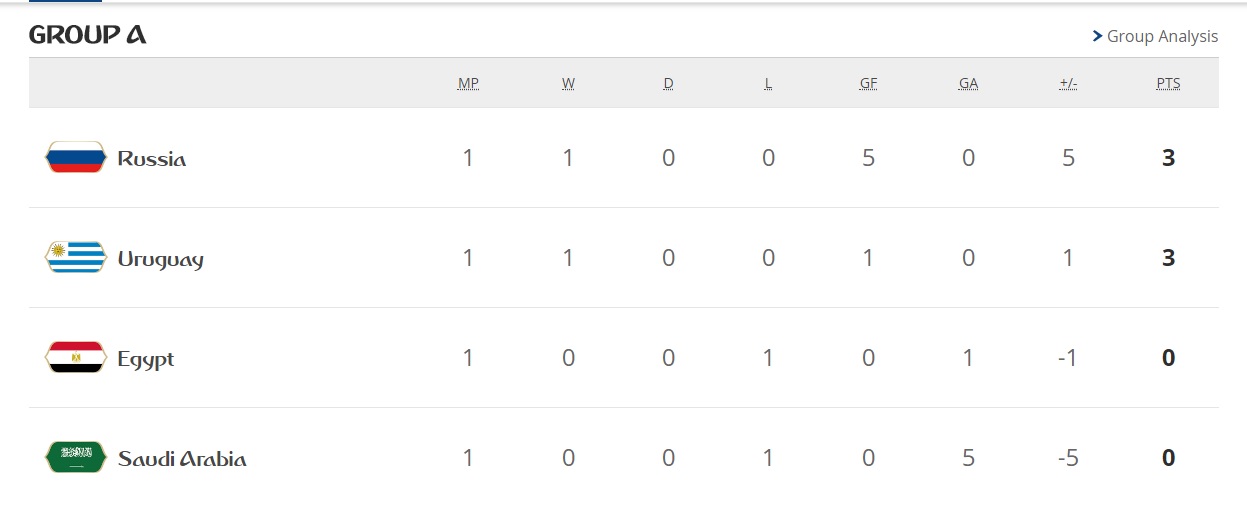Click the GA column header
This screenshot has height=507, width=1247.
click(968, 83)
